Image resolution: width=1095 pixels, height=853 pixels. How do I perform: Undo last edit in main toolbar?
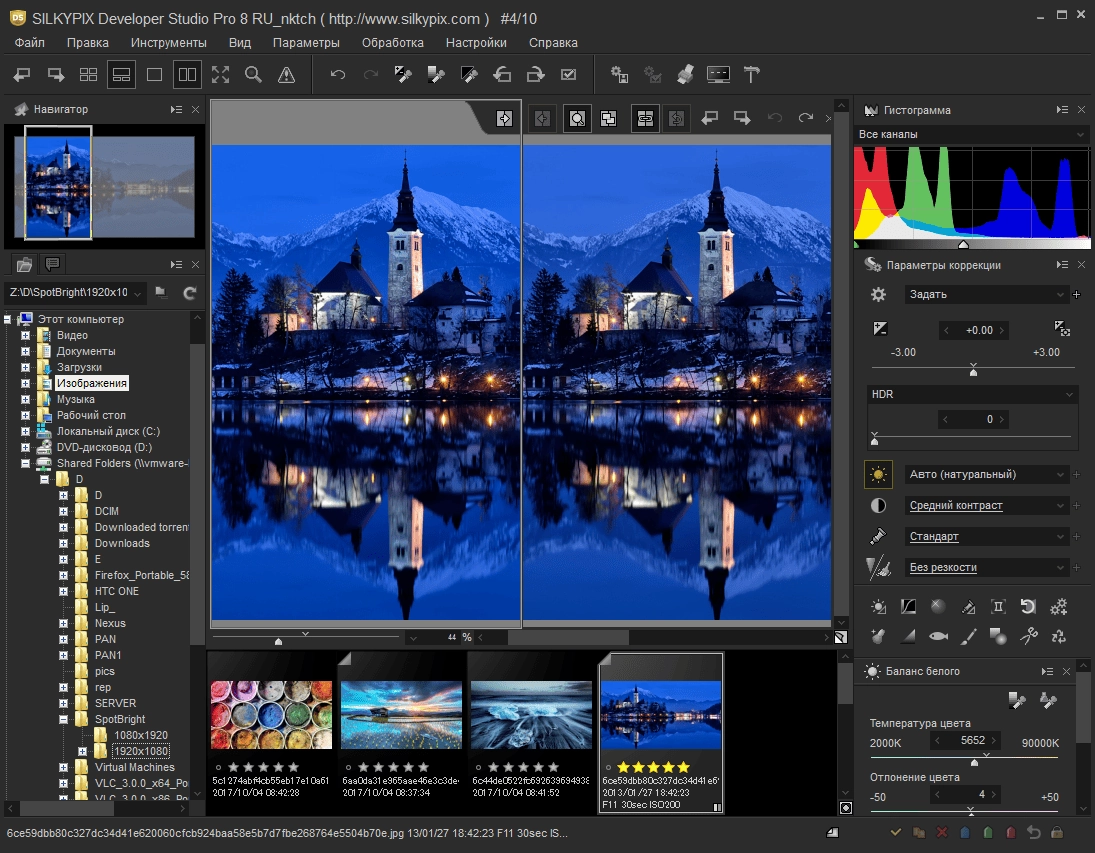click(x=338, y=75)
